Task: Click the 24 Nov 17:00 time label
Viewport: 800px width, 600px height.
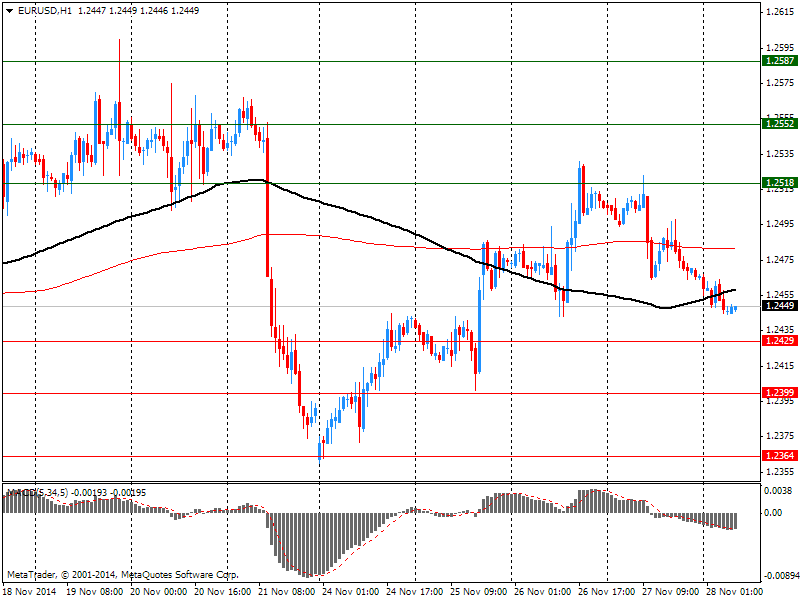Action: click(414, 592)
